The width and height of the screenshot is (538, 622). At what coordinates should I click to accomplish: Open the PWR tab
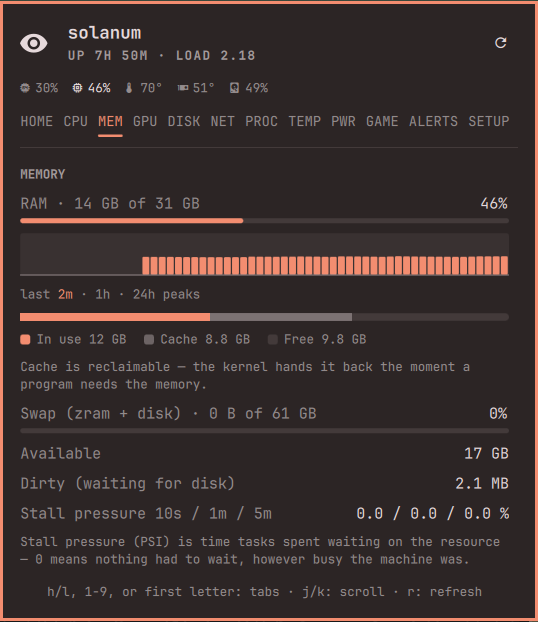pyautogui.click(x=343, y=121)
